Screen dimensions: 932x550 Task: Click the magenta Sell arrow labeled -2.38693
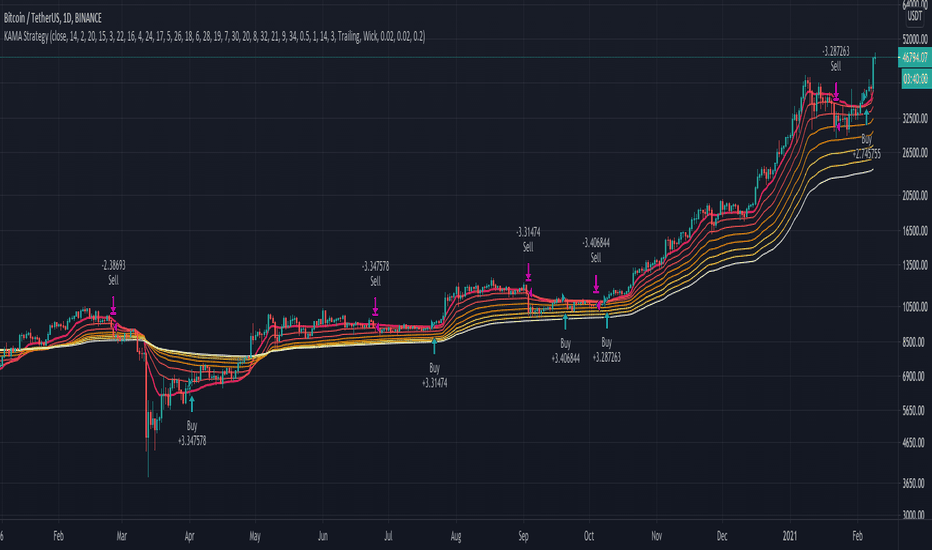click(114, 306)
